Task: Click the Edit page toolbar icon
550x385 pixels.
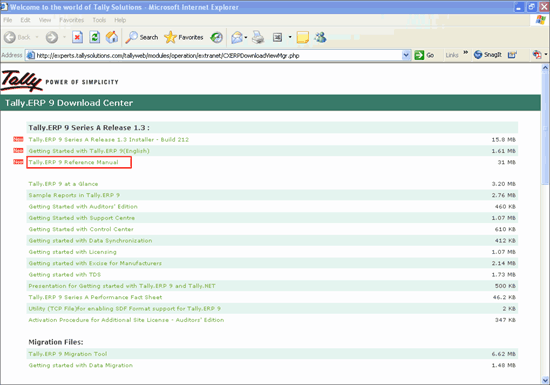Action: pos(277,37)
